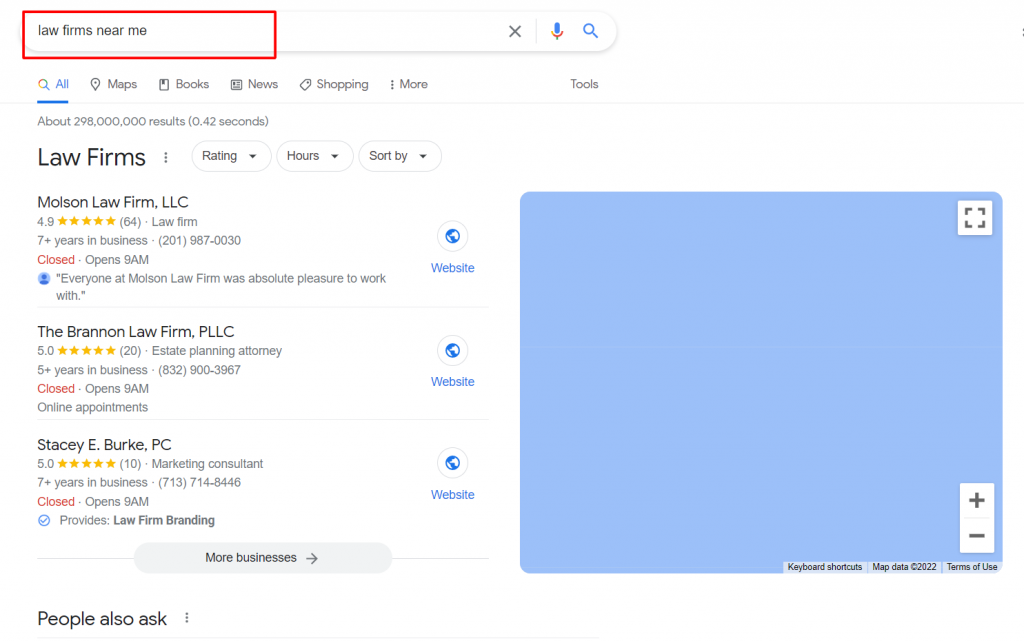Open the three-dot menu beside Law Firms heading
Viewport: 1024px width, 641px height.
tap(165, 157)
